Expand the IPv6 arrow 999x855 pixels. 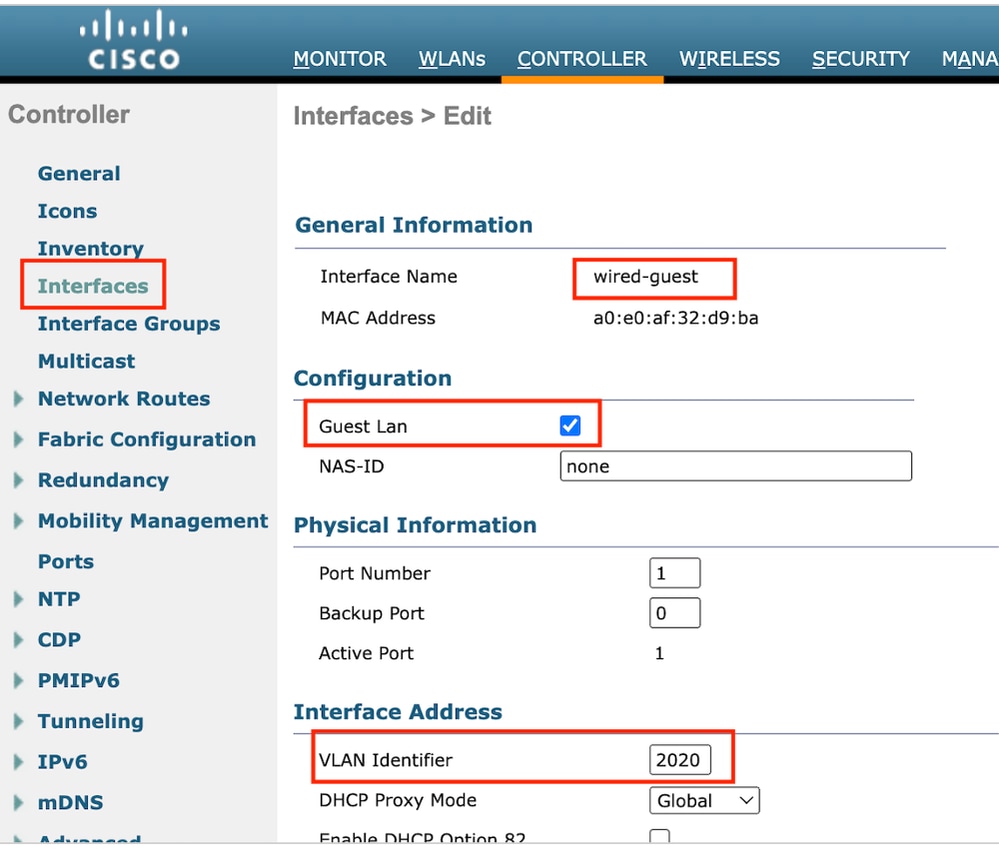coord(18,762)
